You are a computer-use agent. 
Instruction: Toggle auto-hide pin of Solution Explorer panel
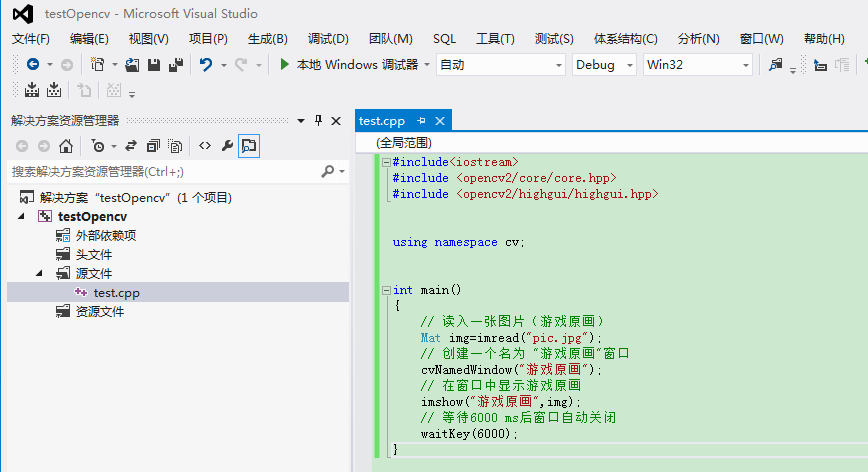pyautogui.click(x=318, y=120)
